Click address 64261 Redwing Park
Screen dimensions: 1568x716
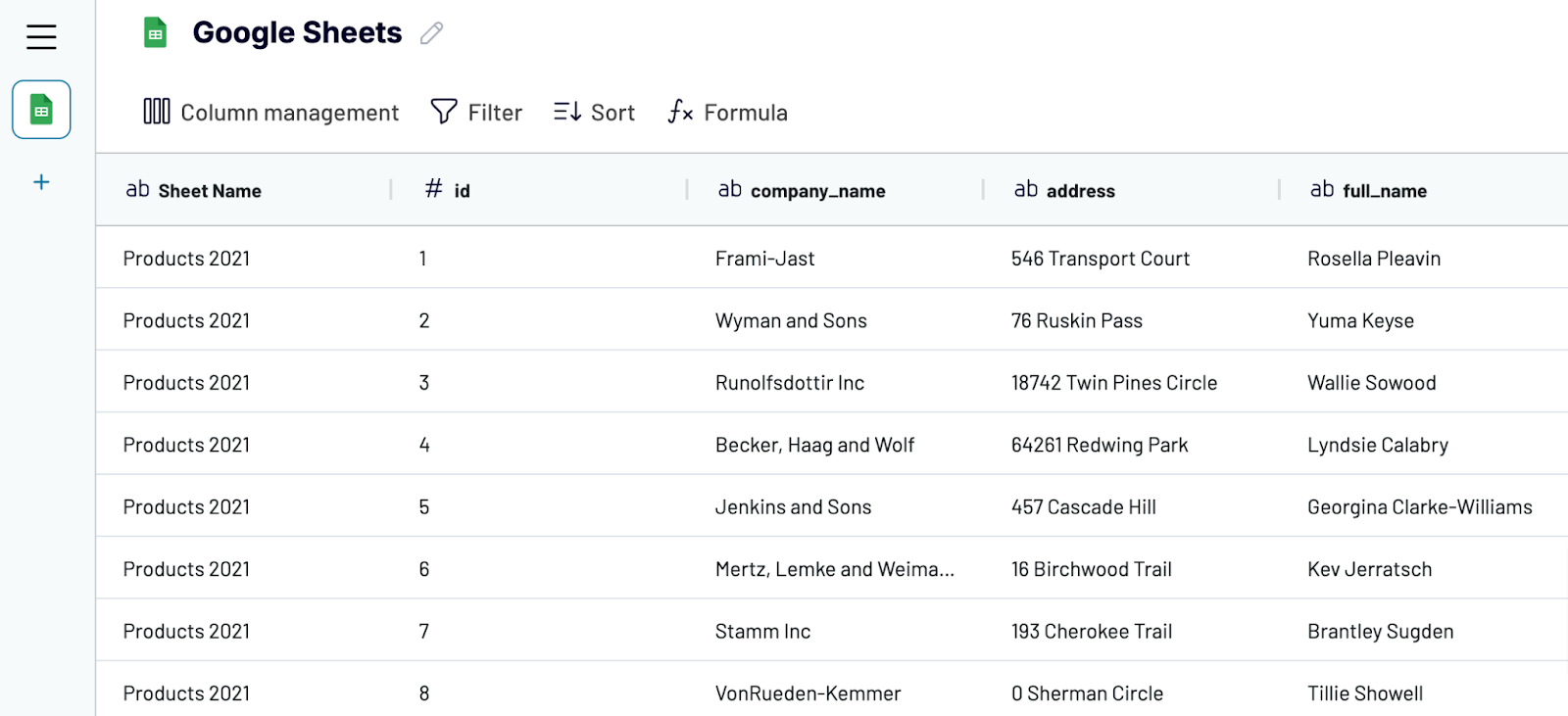click(x=1099, y=445)
